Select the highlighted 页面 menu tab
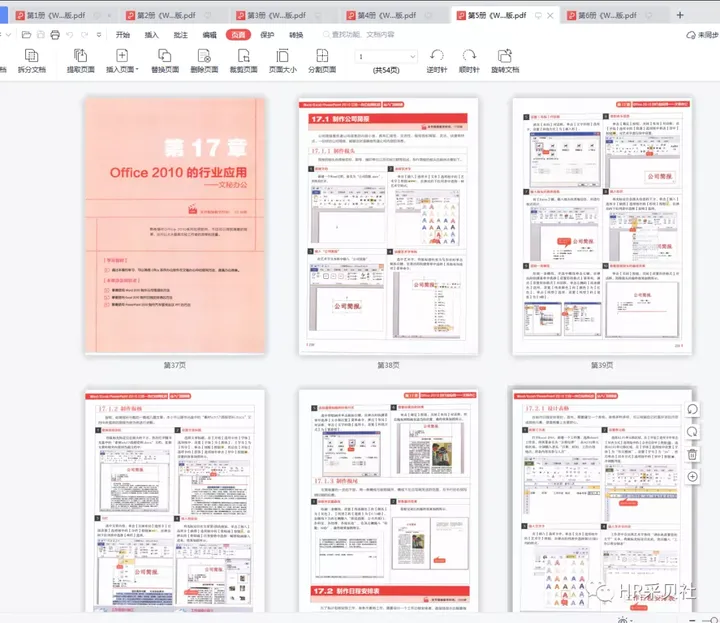The width and height of the screenshot is (720, 623). point(238,35)
